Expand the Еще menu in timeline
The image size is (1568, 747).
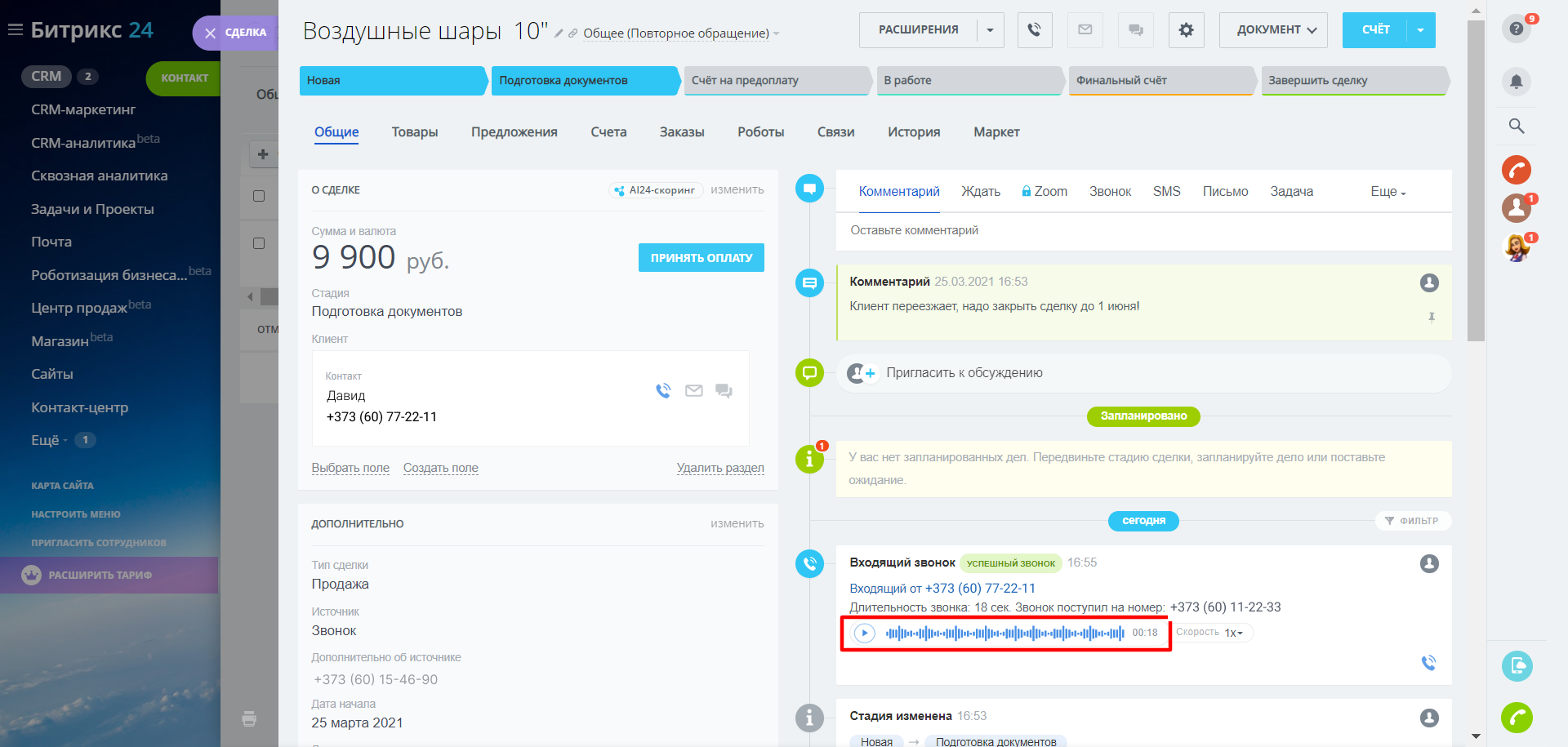click(x=1388, y=192)
